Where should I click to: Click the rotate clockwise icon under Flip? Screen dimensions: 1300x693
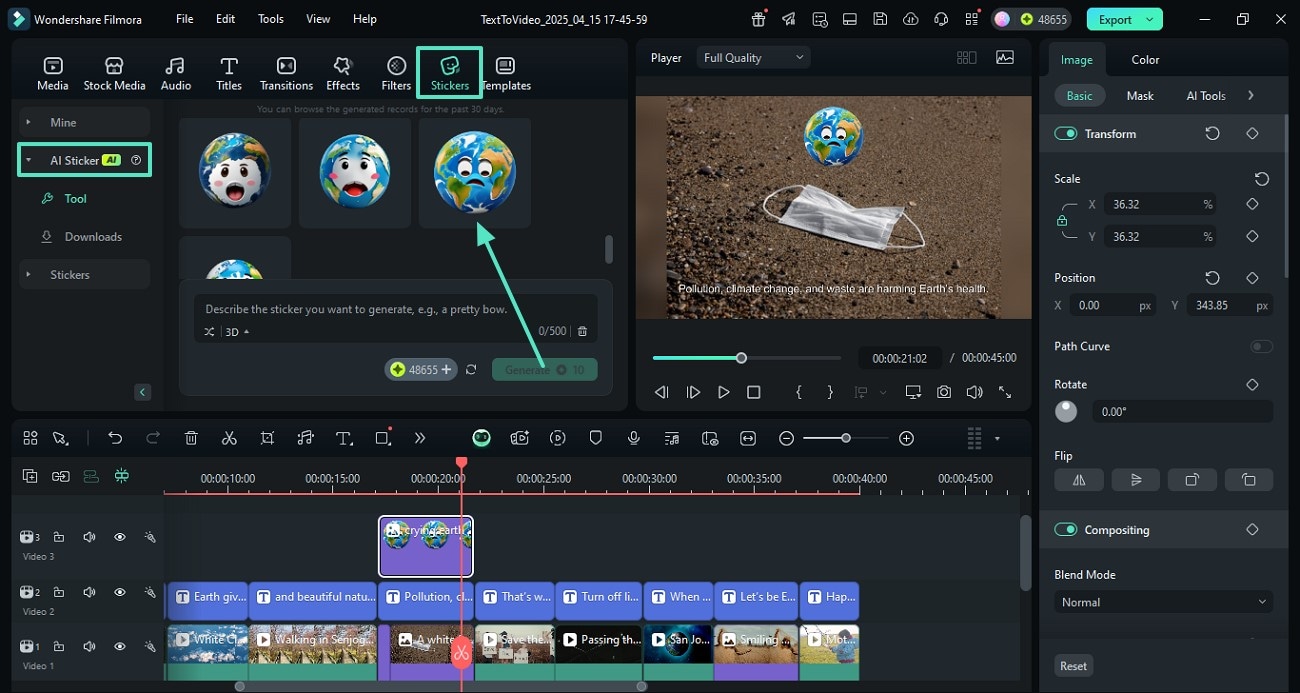[1192, 480]
